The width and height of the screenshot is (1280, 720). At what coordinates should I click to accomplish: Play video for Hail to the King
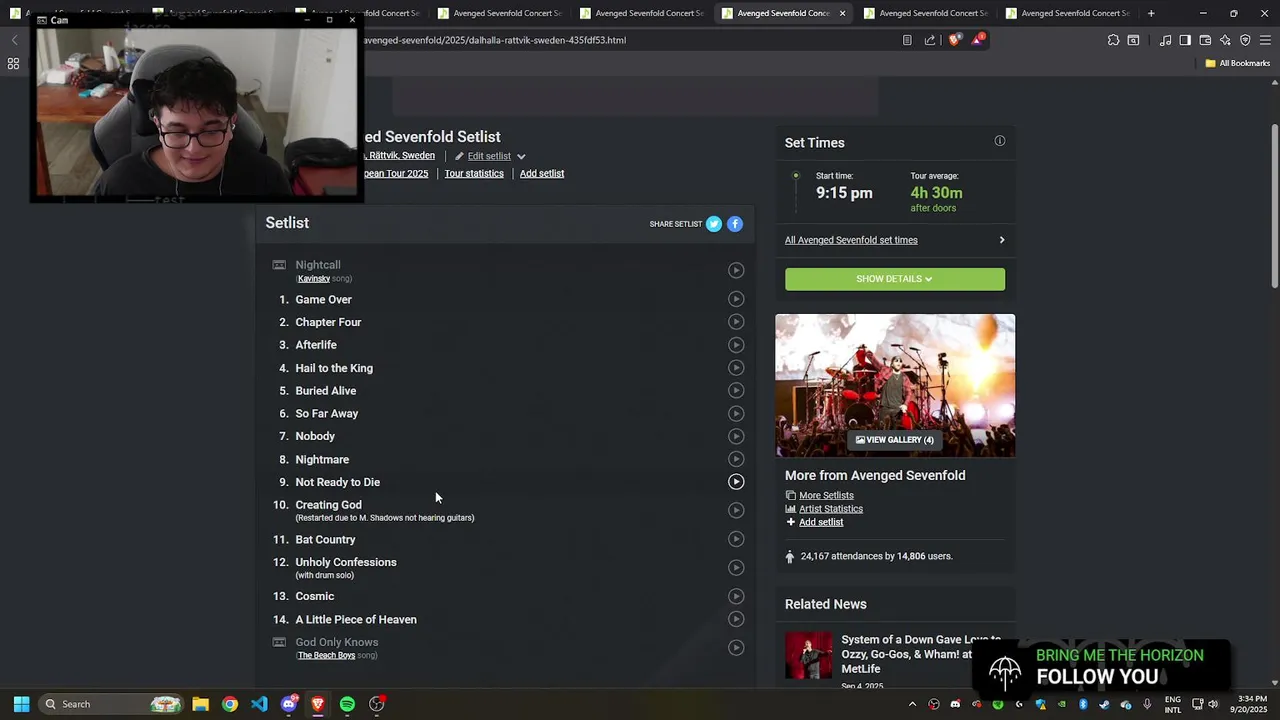click(x=736, y=368)
